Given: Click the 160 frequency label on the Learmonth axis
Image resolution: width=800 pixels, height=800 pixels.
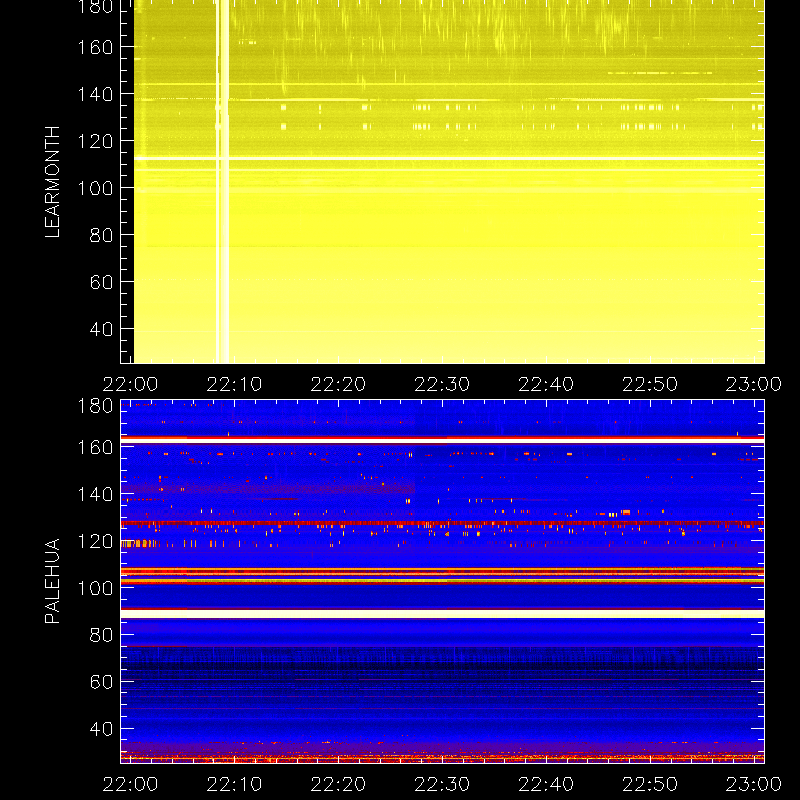Looking at the screenshot, I should (95, 47).
